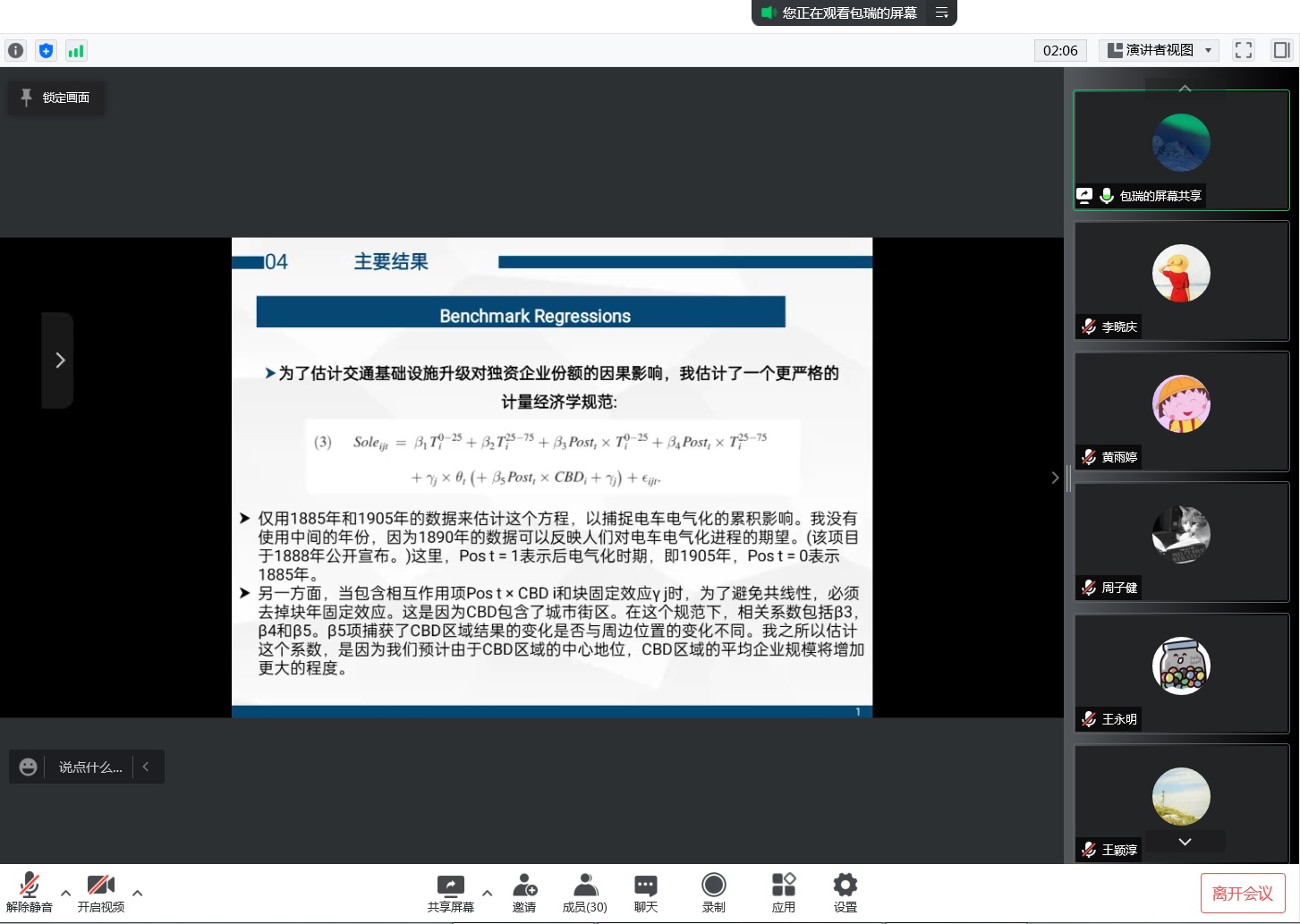Image resolution: width=1300 pixels, height=924 pixels.
Task: Enter full screen mode
Action: pos(1243,50)
